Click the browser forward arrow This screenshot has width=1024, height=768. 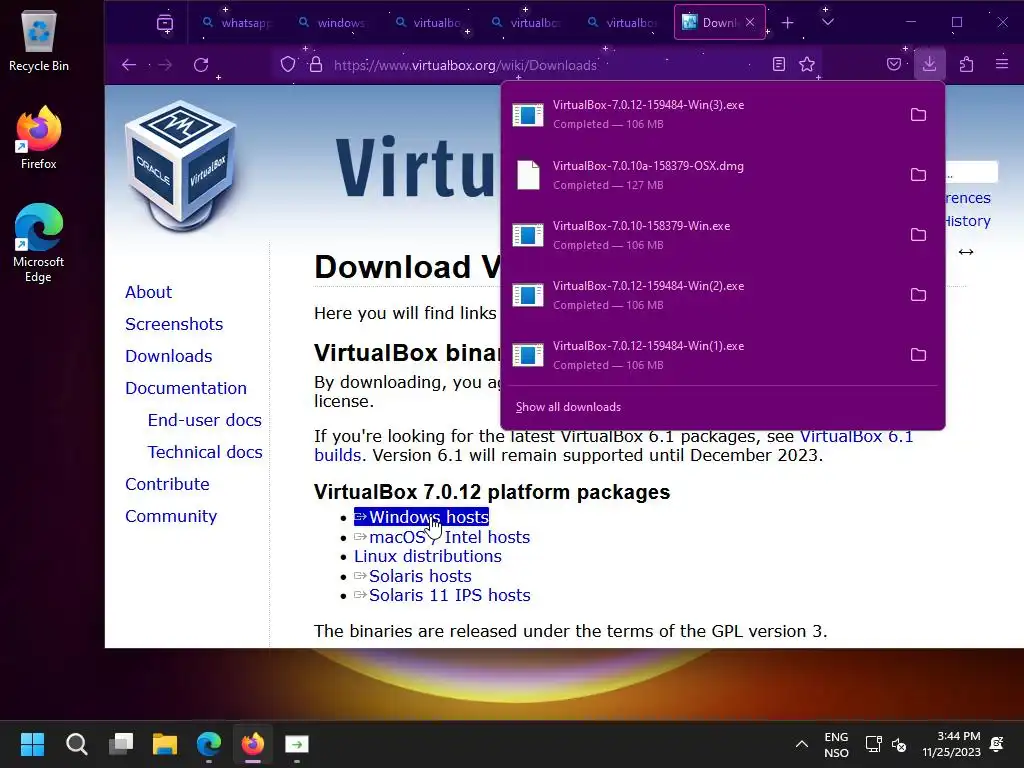point(165,65)
